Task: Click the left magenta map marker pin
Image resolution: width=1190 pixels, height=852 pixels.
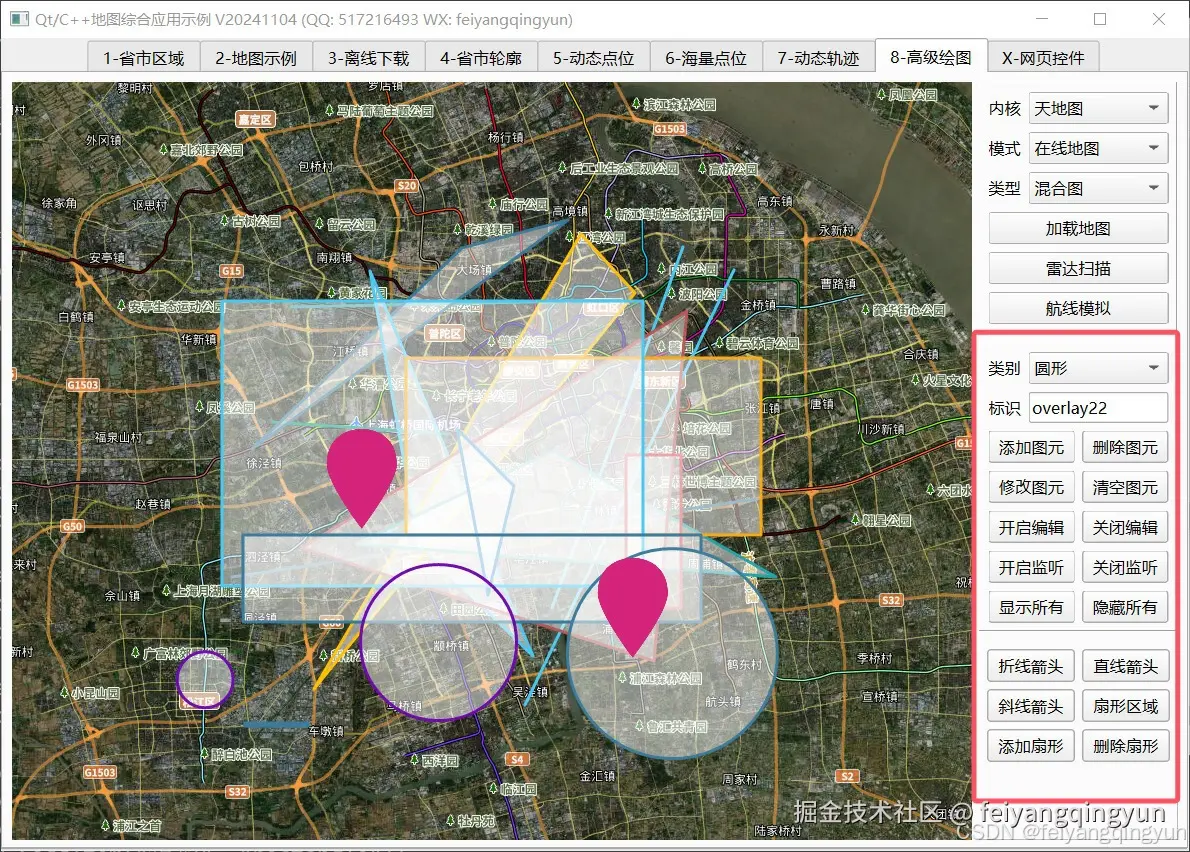Action: coord(362,470)
